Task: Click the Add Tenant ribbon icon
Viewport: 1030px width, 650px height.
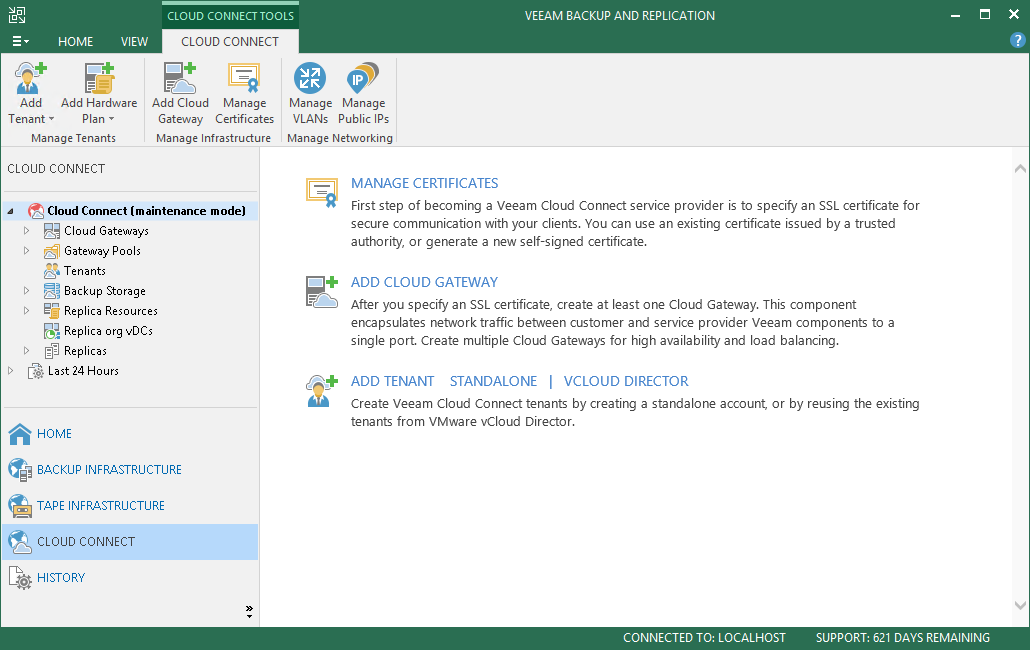Action: click(30, 78)
